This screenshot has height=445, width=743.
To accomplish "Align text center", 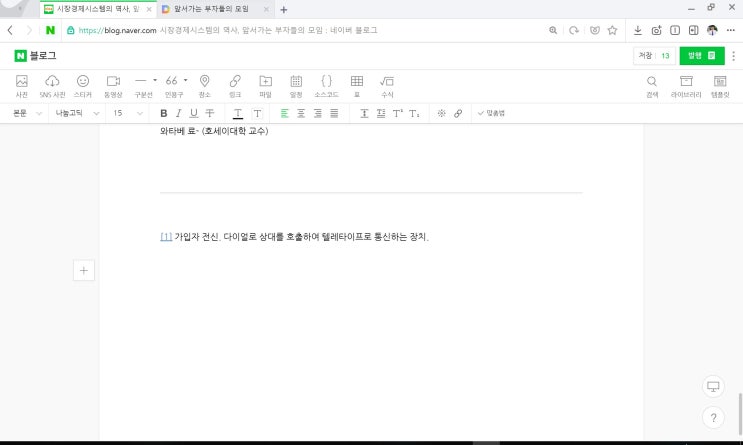I will pyautogui.click(x=301, y=113).
